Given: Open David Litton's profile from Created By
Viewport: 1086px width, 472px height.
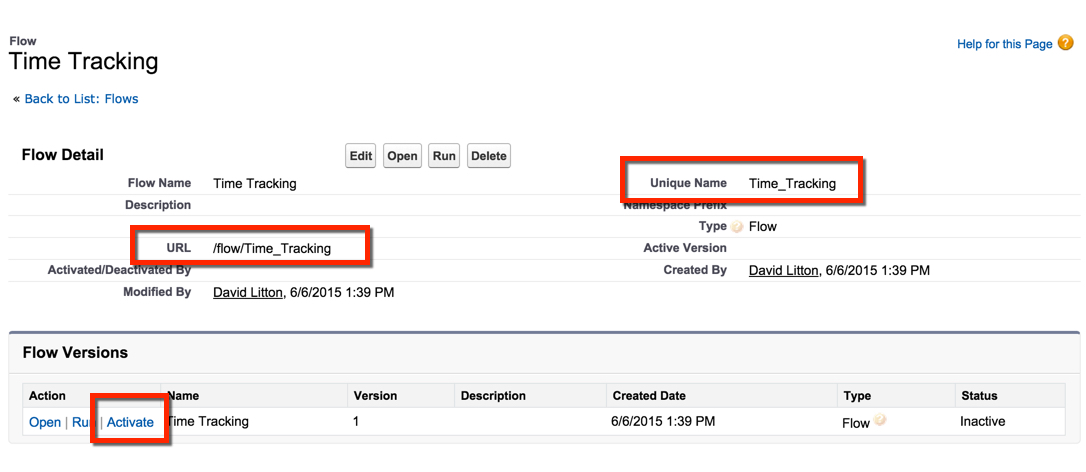Looking at the screenshot, I should (783, 270).
